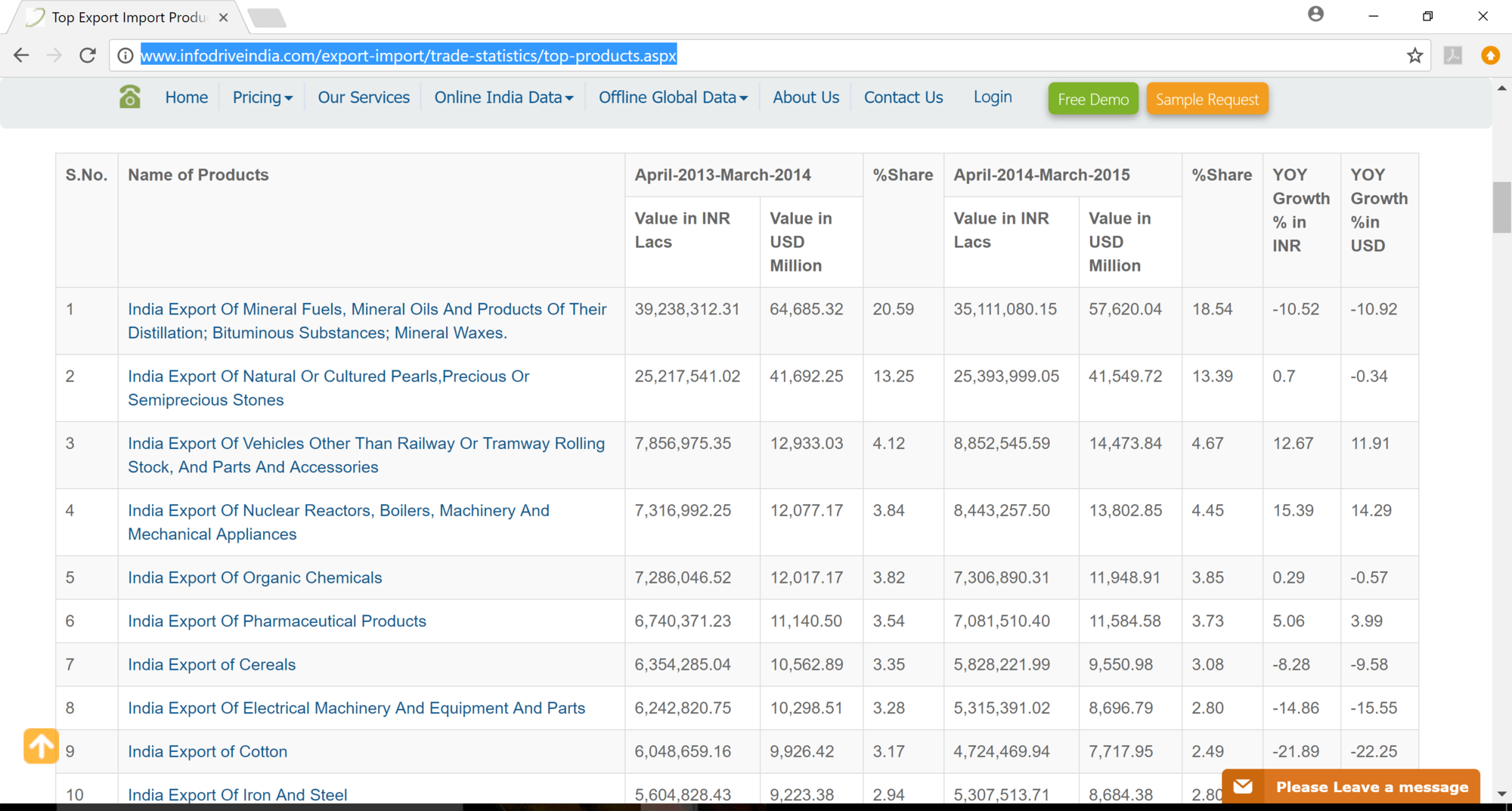Bookmark this page with the star icon
Image resolution: width=1512 pixels, height=811 pixels.
[1414, 55]
